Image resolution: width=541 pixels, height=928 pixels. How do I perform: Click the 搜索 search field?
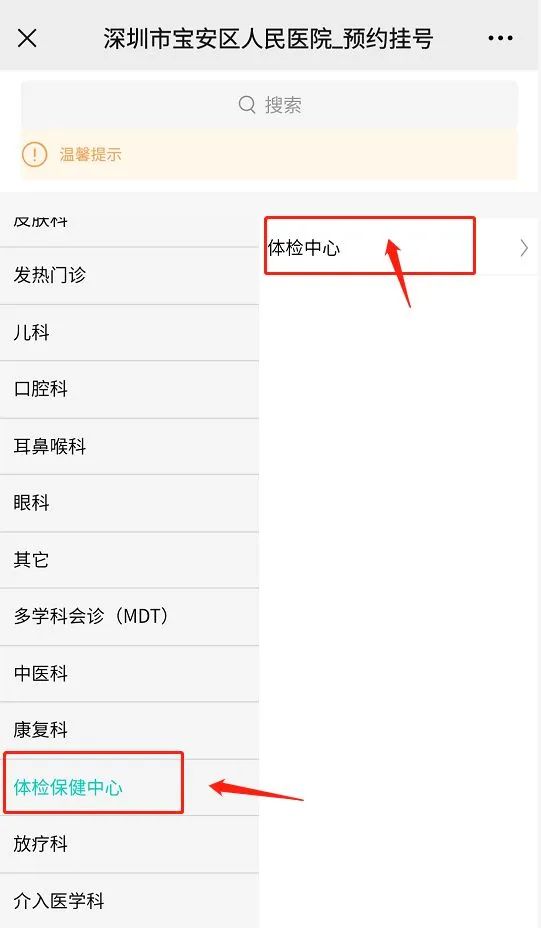point(269,105)
